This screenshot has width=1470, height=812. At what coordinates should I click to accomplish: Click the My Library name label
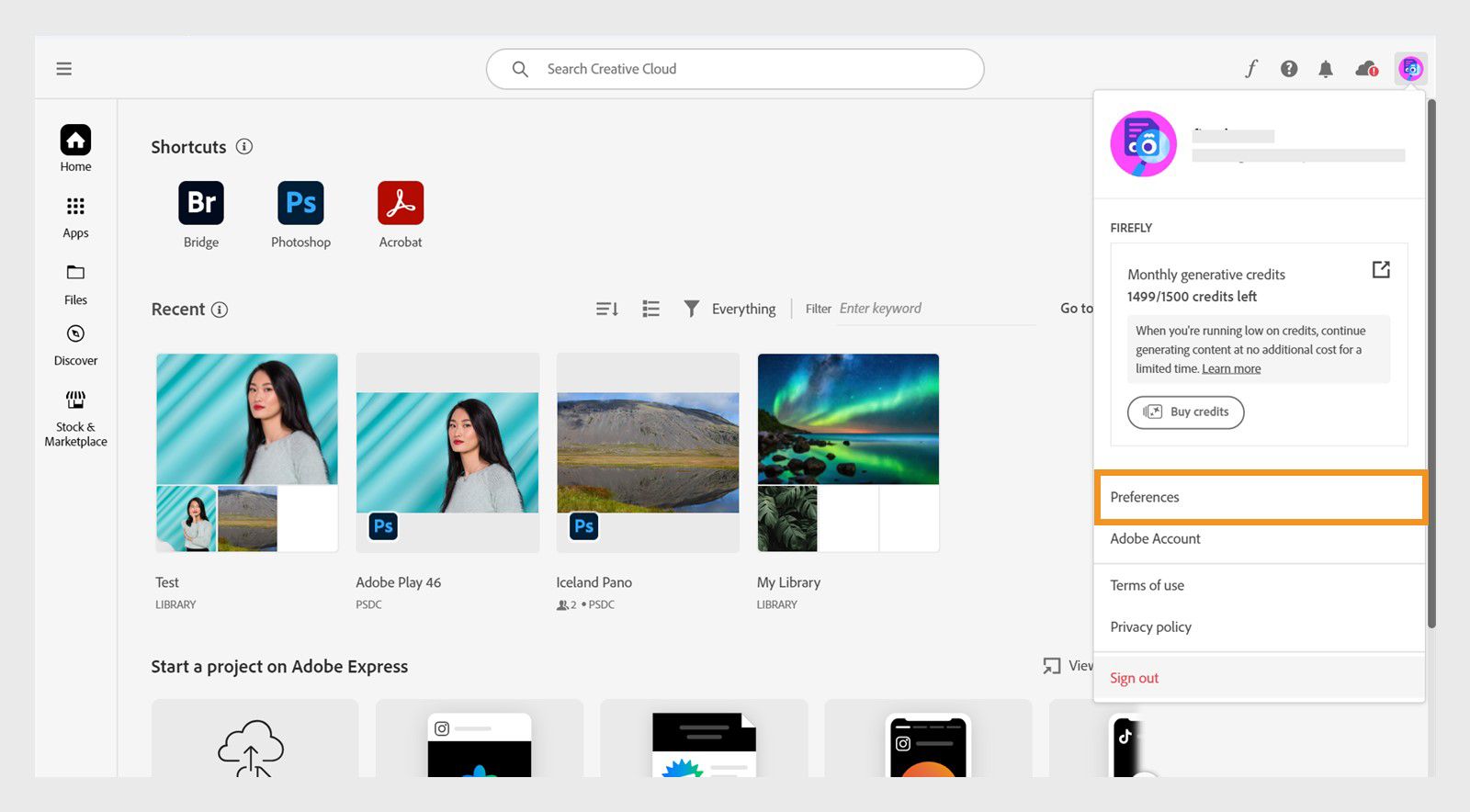[x=788, y=582]
